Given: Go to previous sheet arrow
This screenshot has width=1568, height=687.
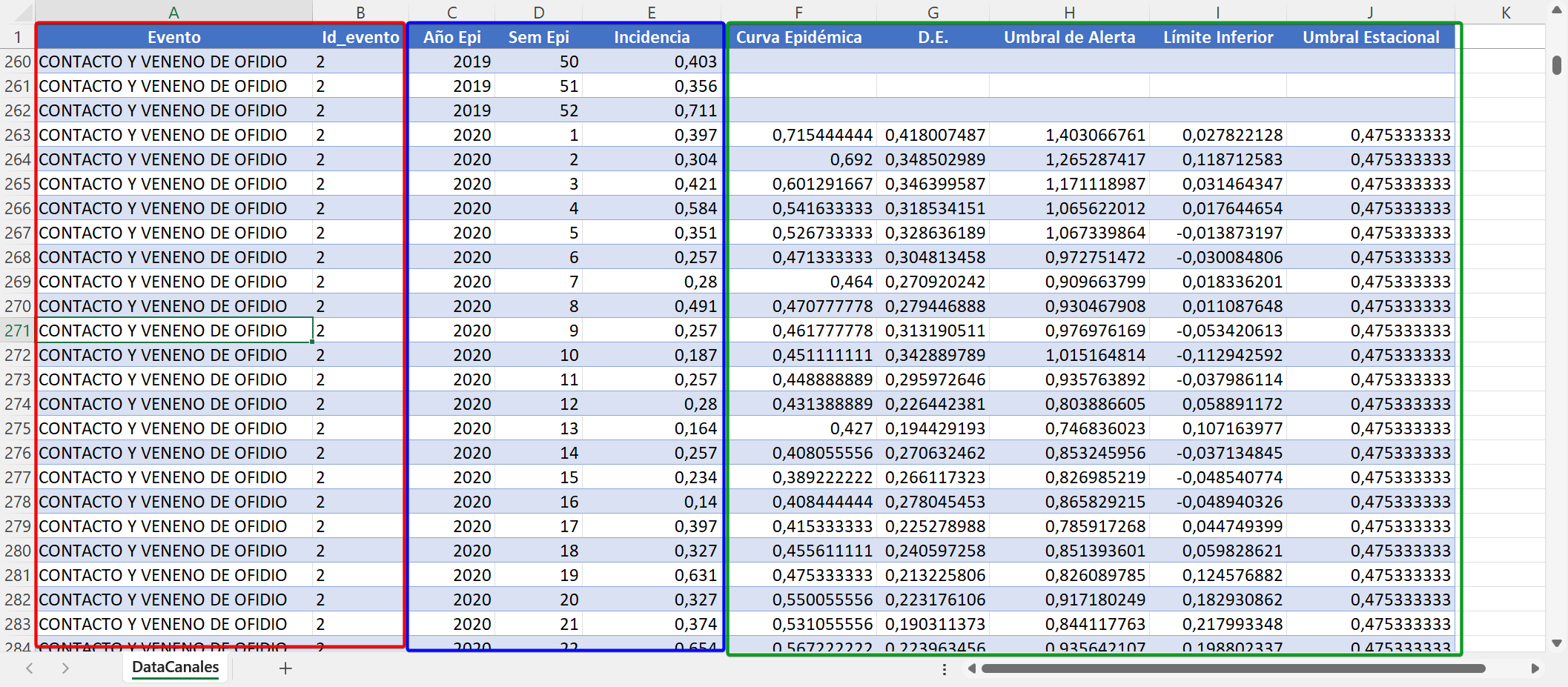Looking at the screenshot, I should coord(30,668).
